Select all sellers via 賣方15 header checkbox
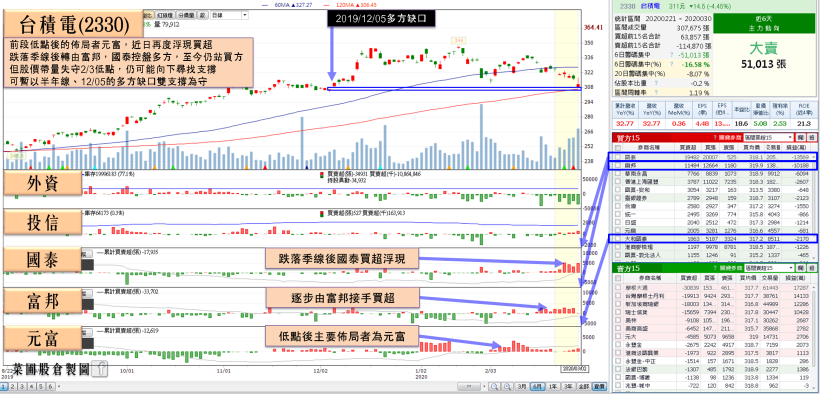The width and height of the screenshot is (820, 394). (x=618, y=278)
